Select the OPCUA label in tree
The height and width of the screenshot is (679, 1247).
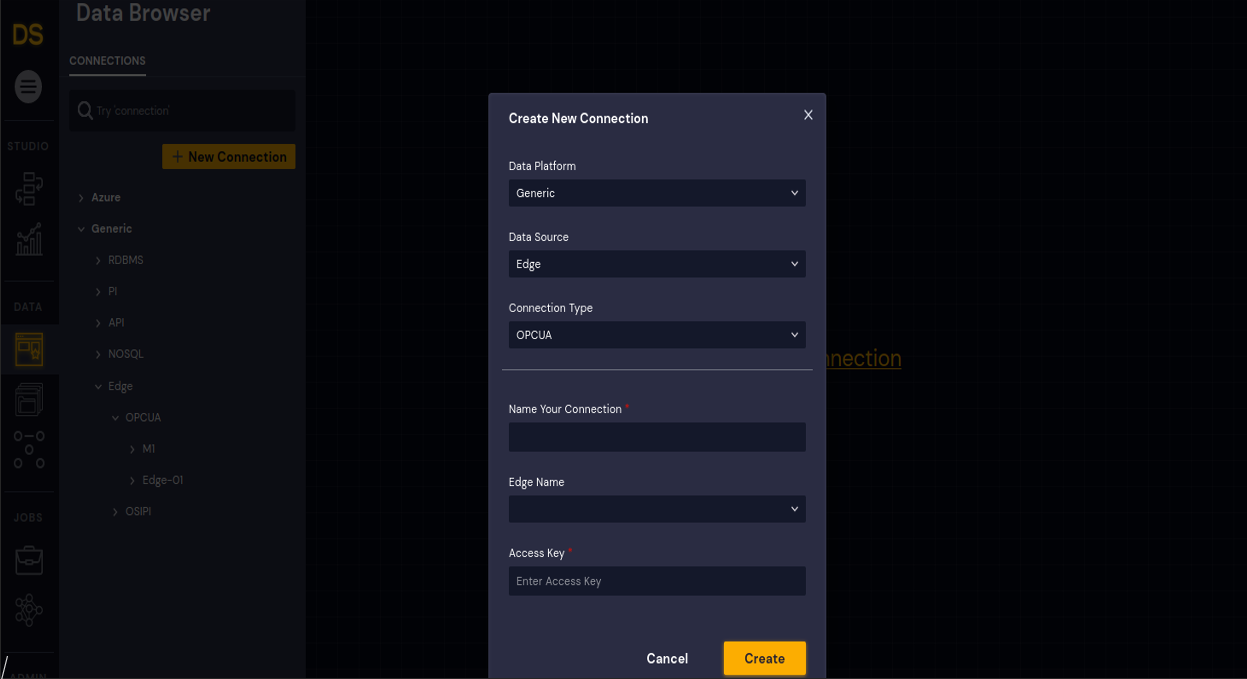coord(143,417)
